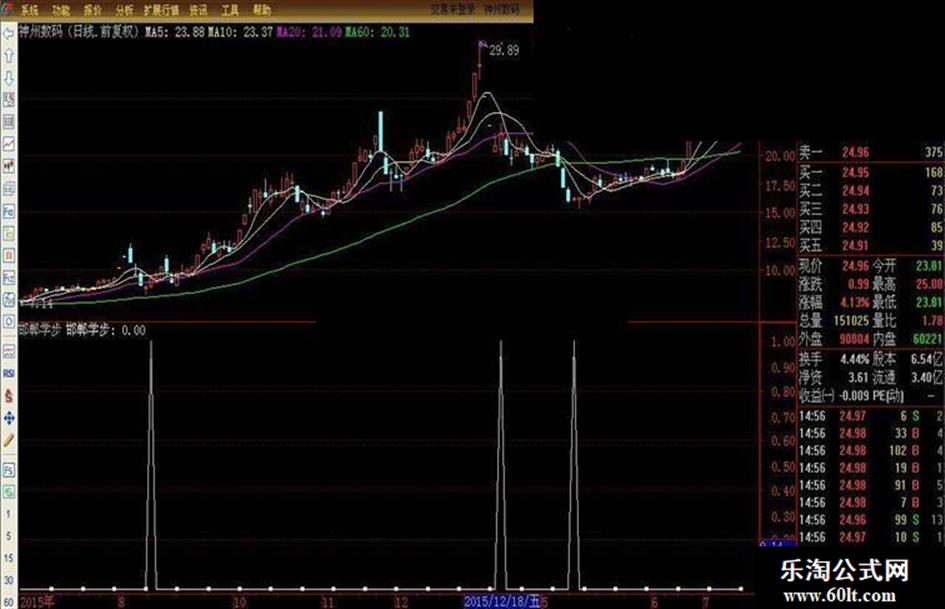Click the 邯郸学步: 0.00 indicator label

(106, 330)
